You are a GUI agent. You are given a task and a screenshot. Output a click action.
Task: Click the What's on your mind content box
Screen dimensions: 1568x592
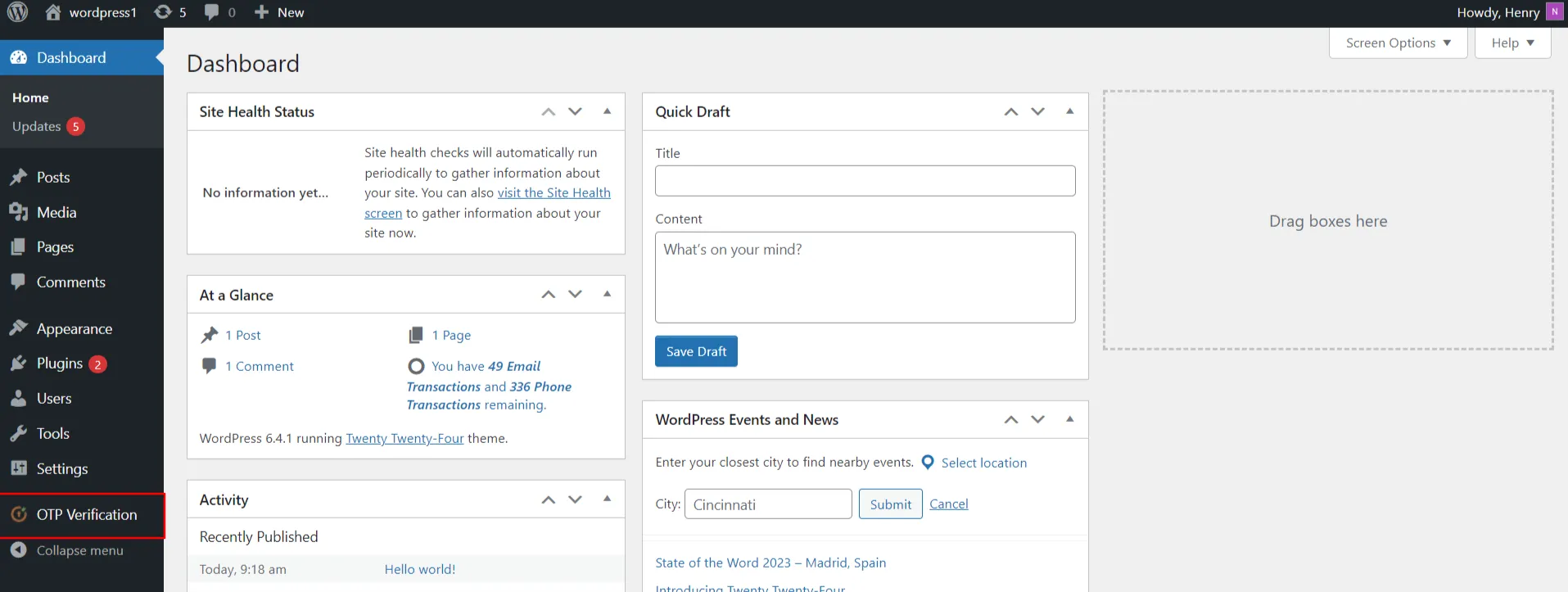(x=865, y=278)
